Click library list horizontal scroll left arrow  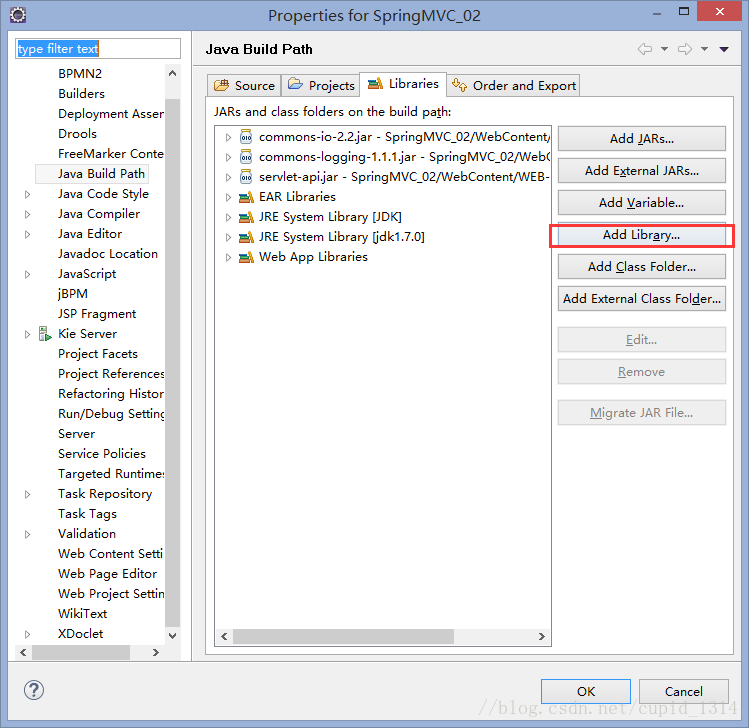click(x=224, y=636)
